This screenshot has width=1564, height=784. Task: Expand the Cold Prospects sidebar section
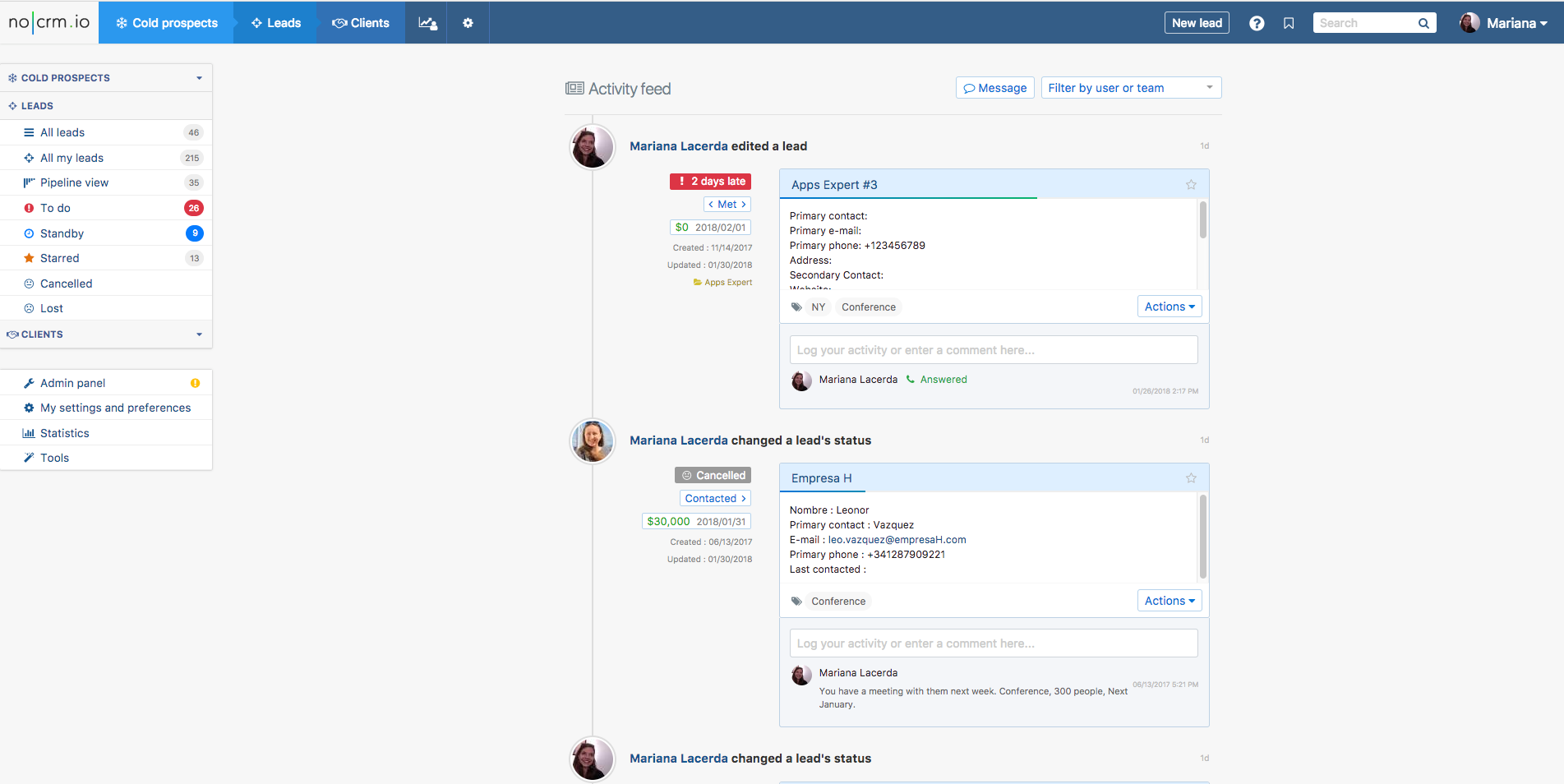(199, 78)
